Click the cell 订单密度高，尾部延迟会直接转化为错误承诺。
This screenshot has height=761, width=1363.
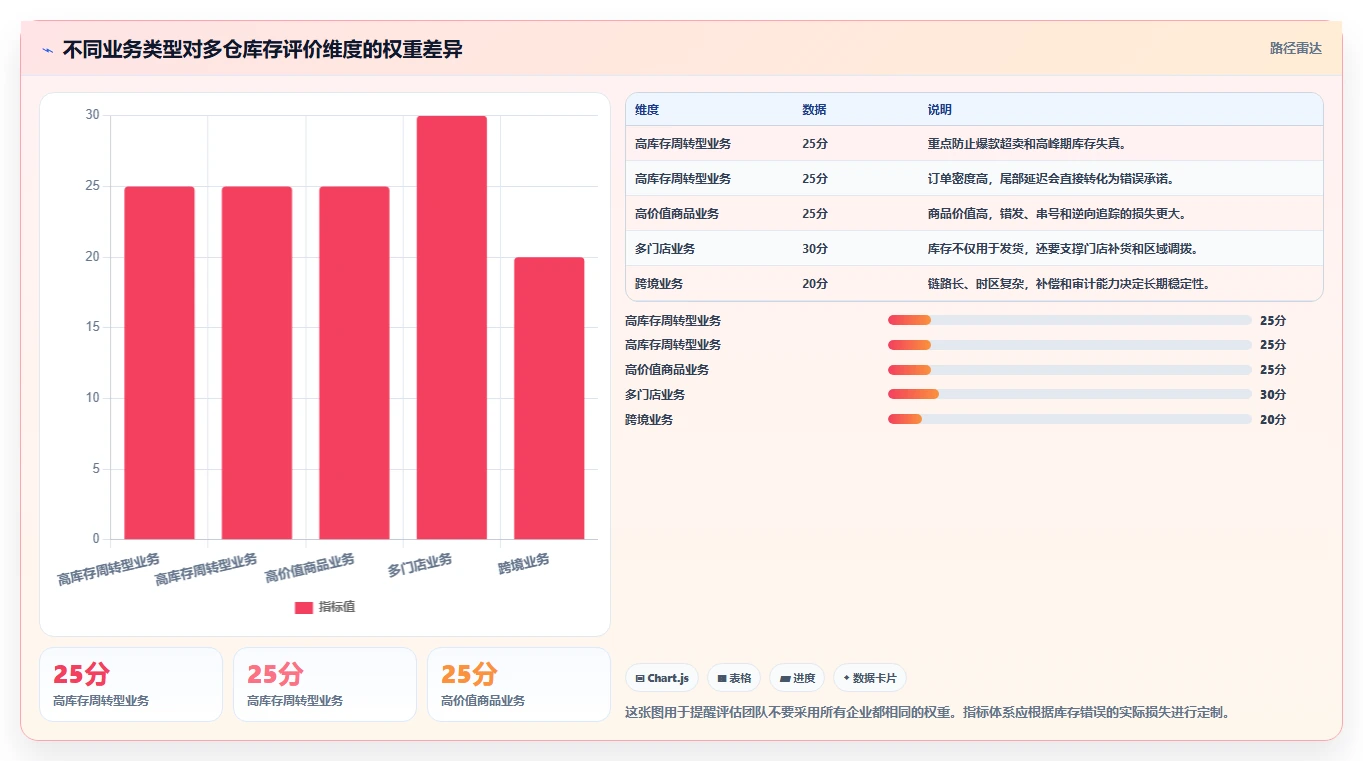[x=1051, y=179]
